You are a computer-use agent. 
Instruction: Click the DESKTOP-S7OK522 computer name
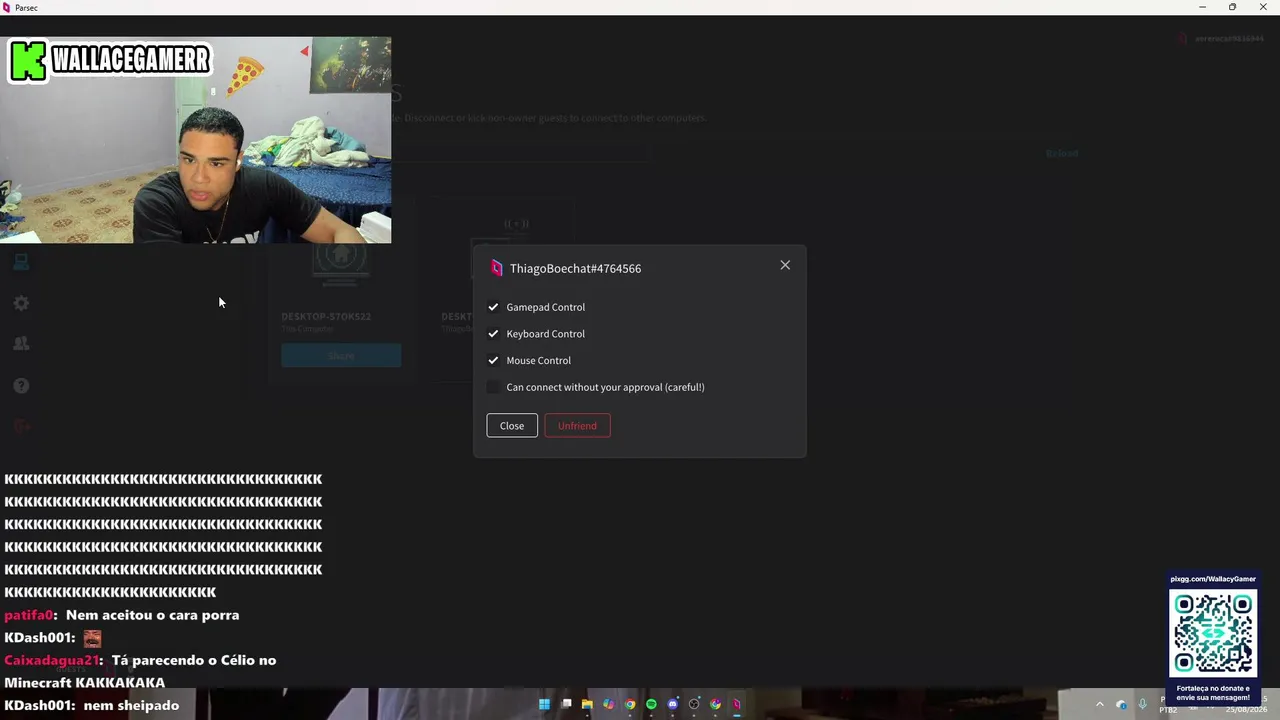[x=326, y=316]
